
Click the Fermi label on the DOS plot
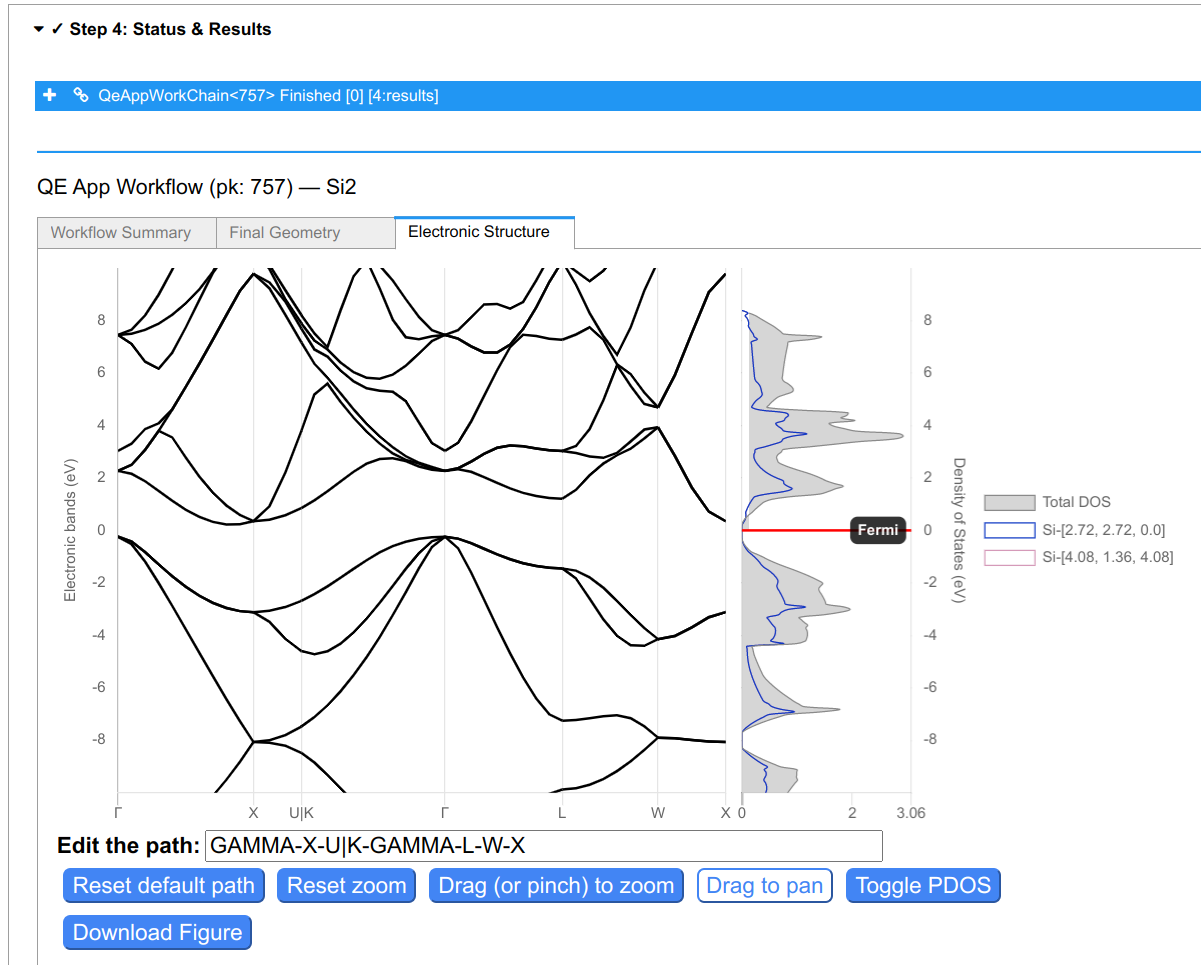[x=878, y=530]
